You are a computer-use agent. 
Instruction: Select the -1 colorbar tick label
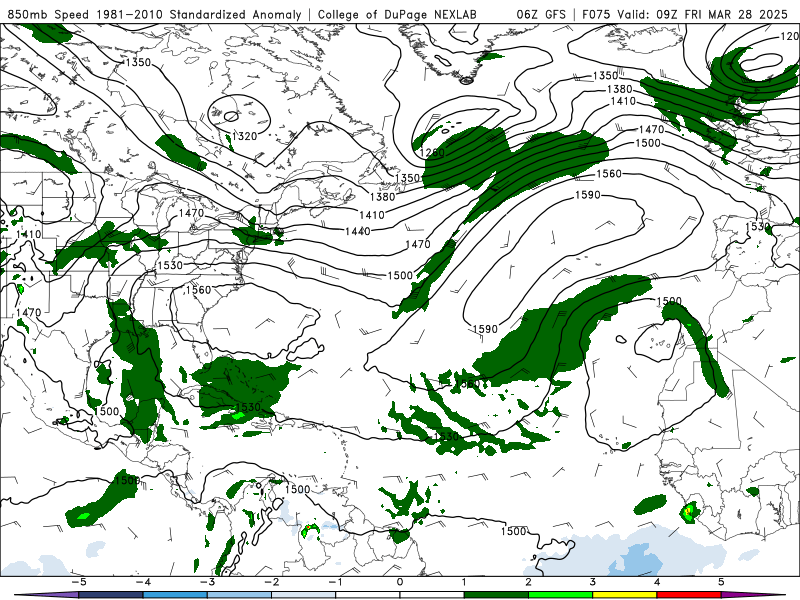coord(335,582)
